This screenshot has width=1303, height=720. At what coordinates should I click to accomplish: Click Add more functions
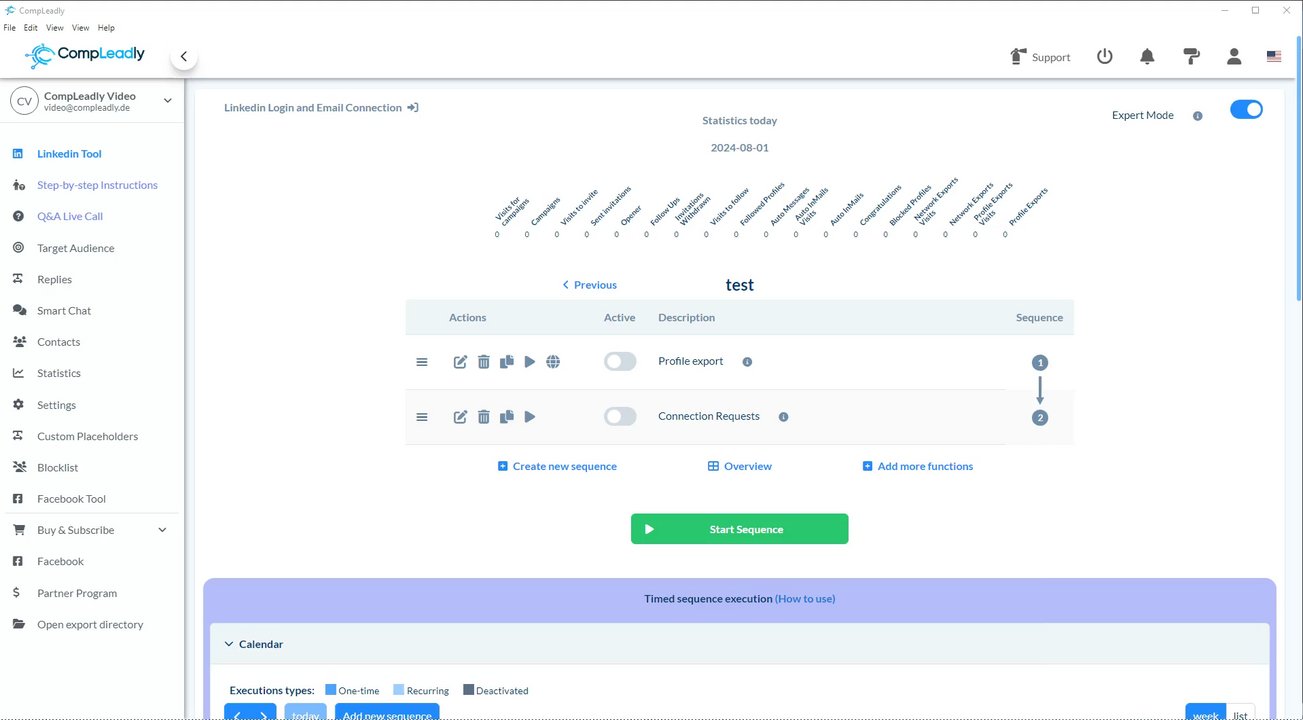pyautogui.click(x=917, y=467)
